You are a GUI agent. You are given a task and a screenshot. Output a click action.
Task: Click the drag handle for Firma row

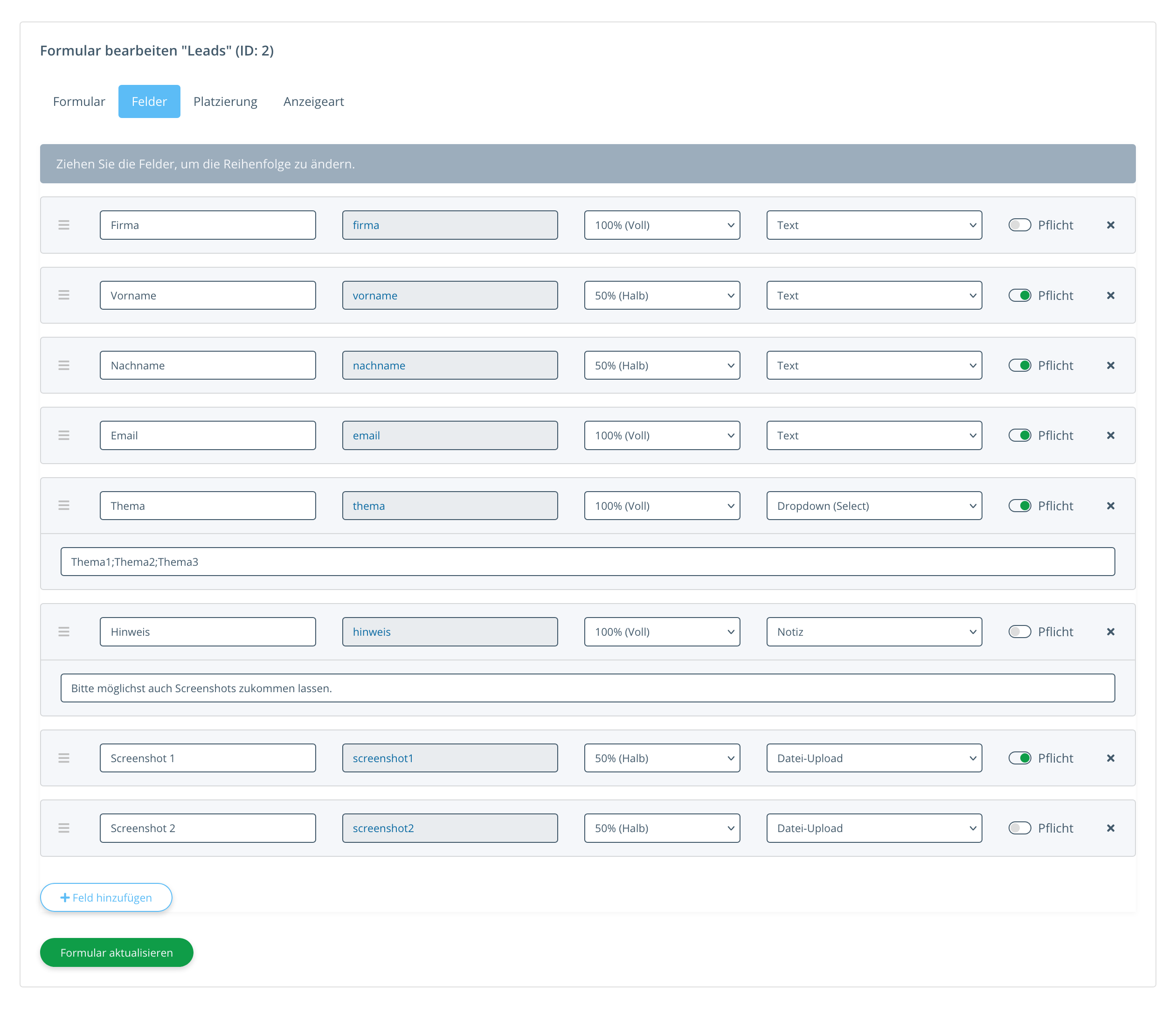pyautogui.click(x=63, y=225)
